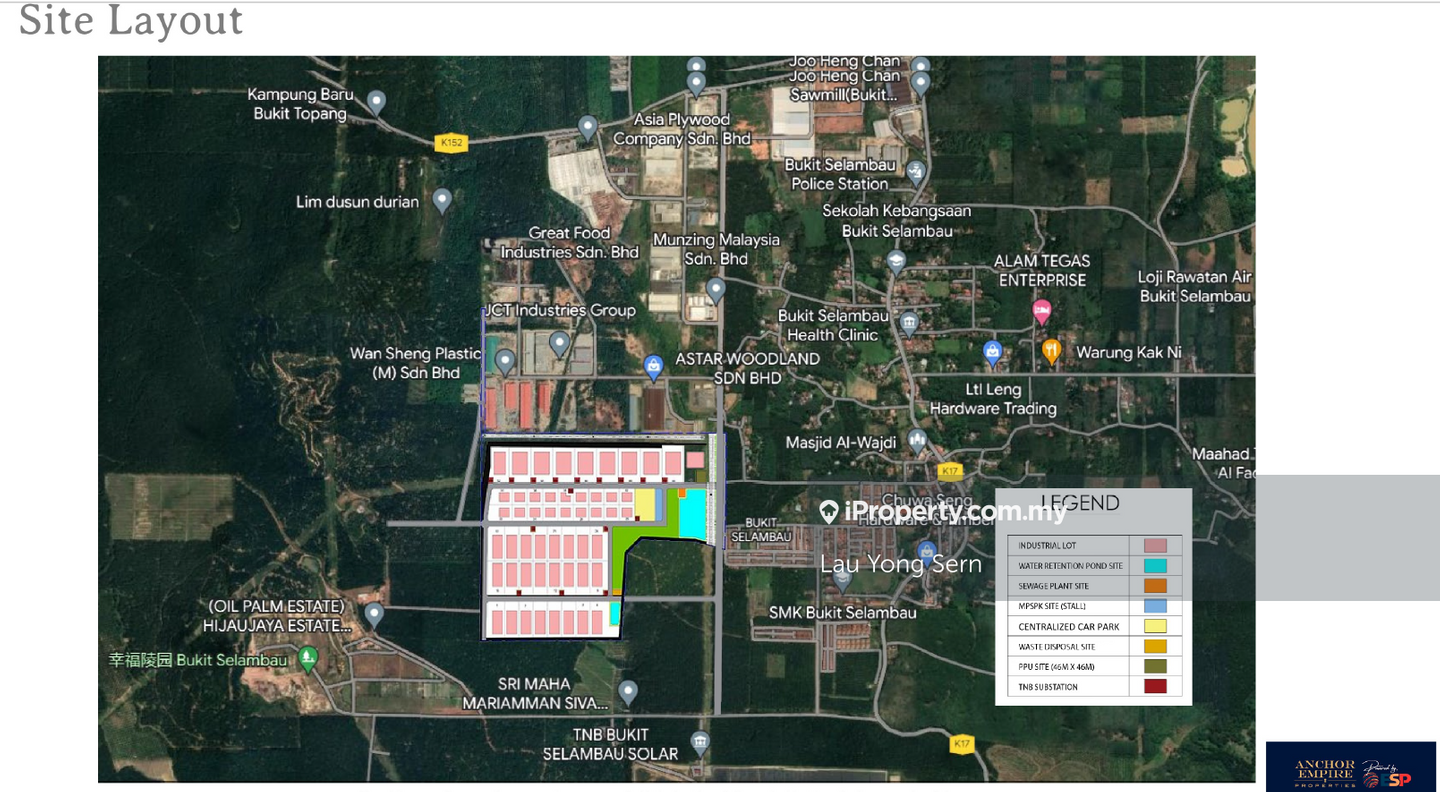The width and height of the screenshot is (1440, 792).
Task: Select the Water Retention Pond cyan swatch
Action: coord(1156,566)
